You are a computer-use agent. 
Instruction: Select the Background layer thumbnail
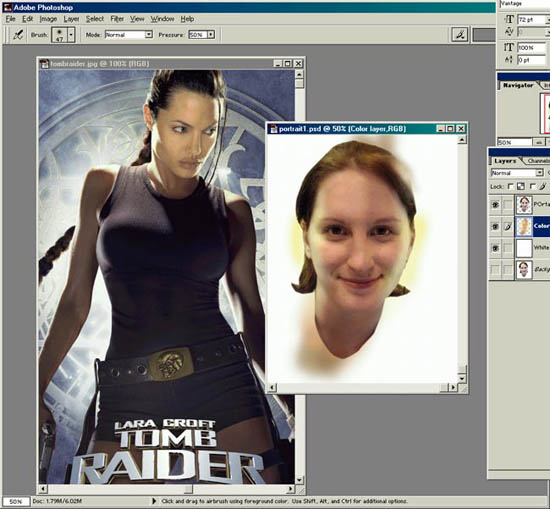[524, 270]
